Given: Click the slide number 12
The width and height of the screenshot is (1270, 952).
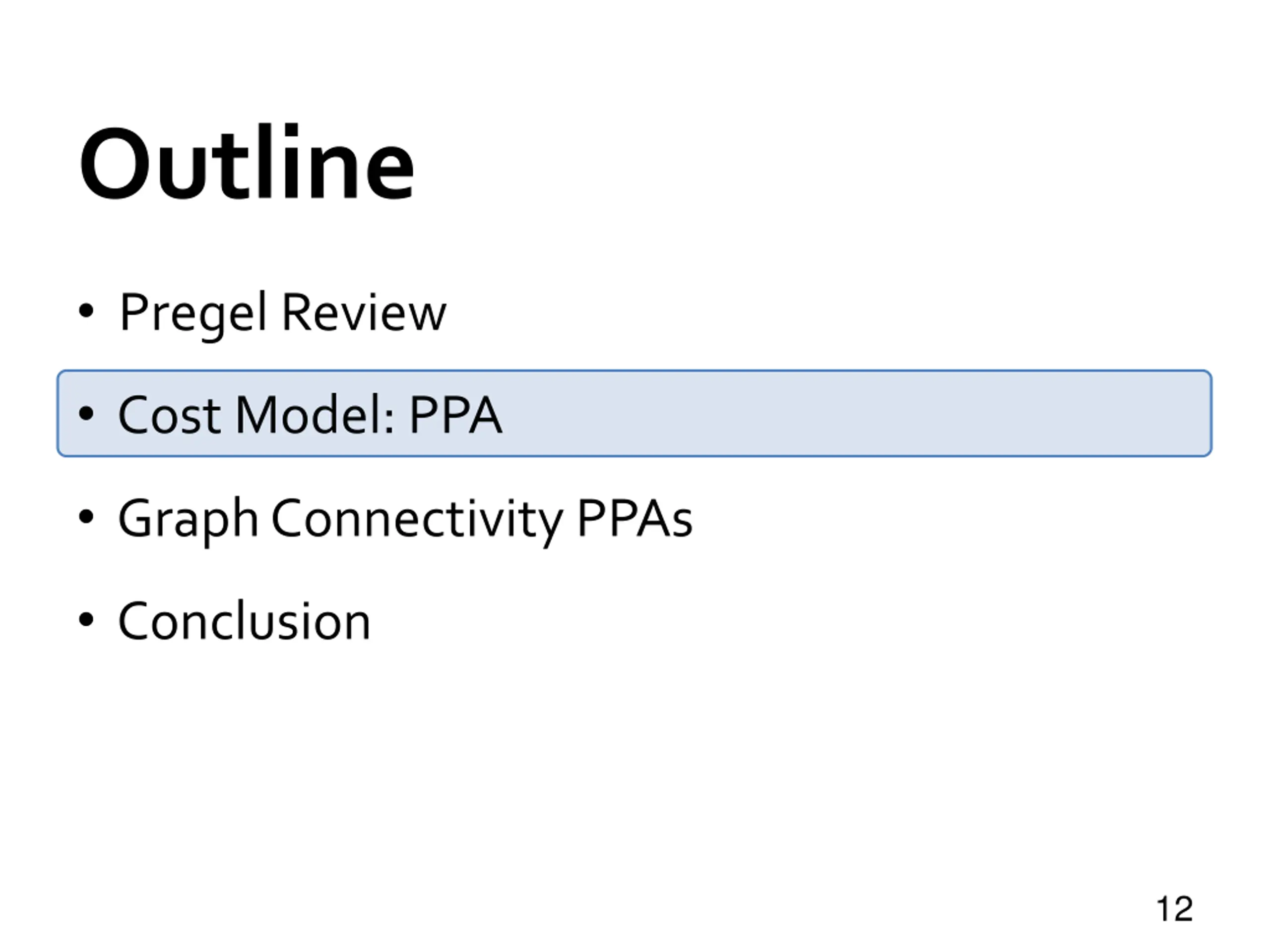Looking at the screenshot, I should [x=1175, y=909].
